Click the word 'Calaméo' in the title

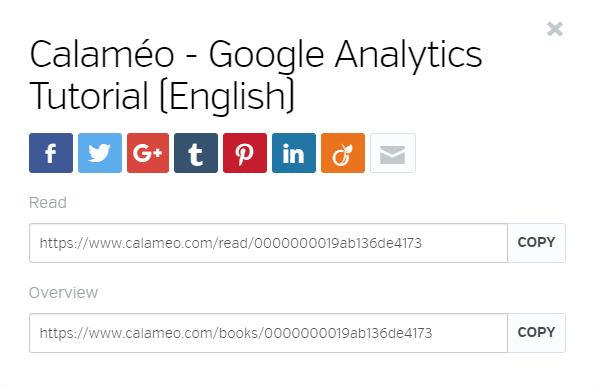click(x=102, y=55)
